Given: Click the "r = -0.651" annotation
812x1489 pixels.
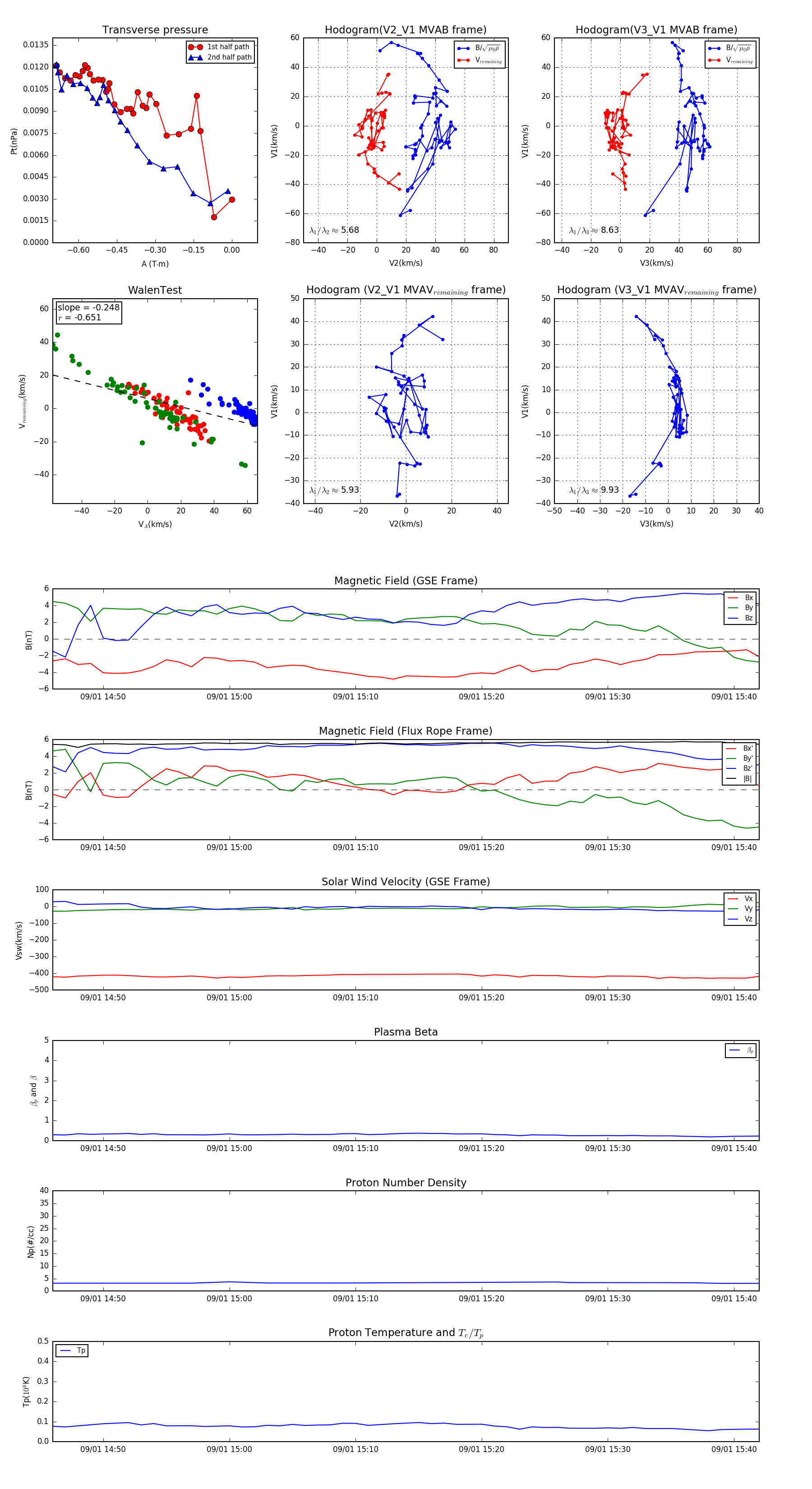Looking at the screenshot, I should pos(80,317).
